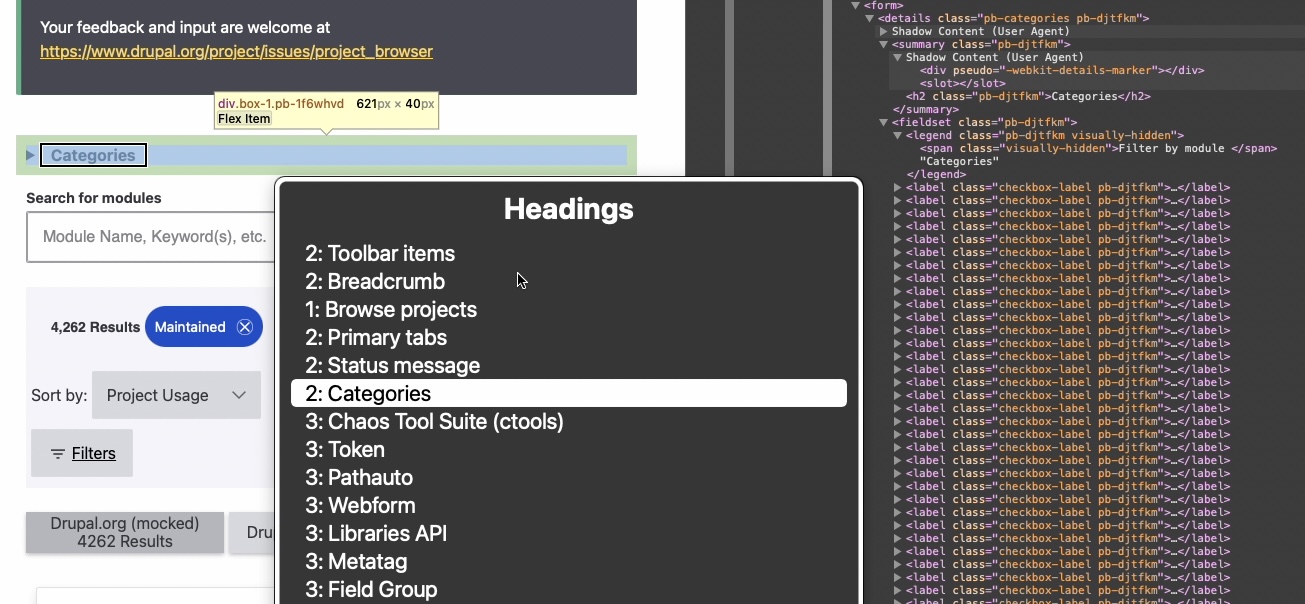Expand the first checkbox-label element in DOM tree
Image resolution: width=1305 pixels, height=604 pixels.
(899, 187)
